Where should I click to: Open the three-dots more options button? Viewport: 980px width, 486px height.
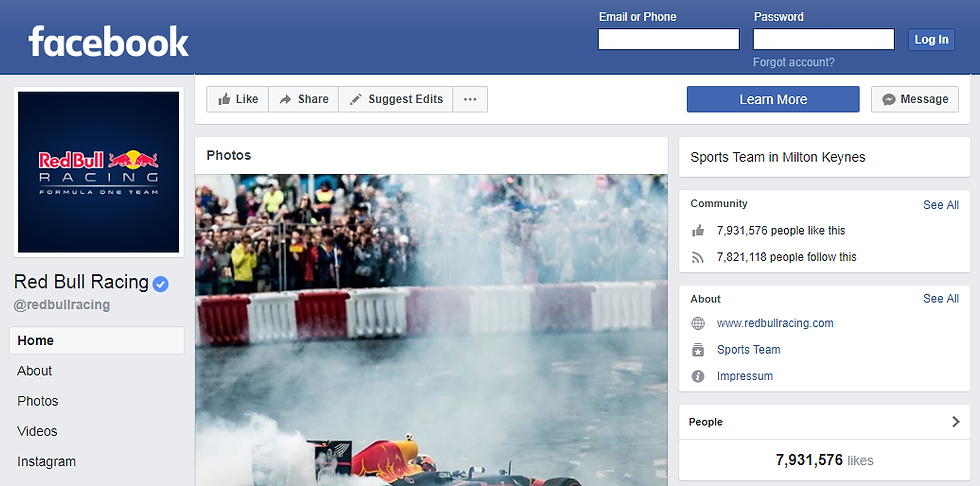click(470, 99)
